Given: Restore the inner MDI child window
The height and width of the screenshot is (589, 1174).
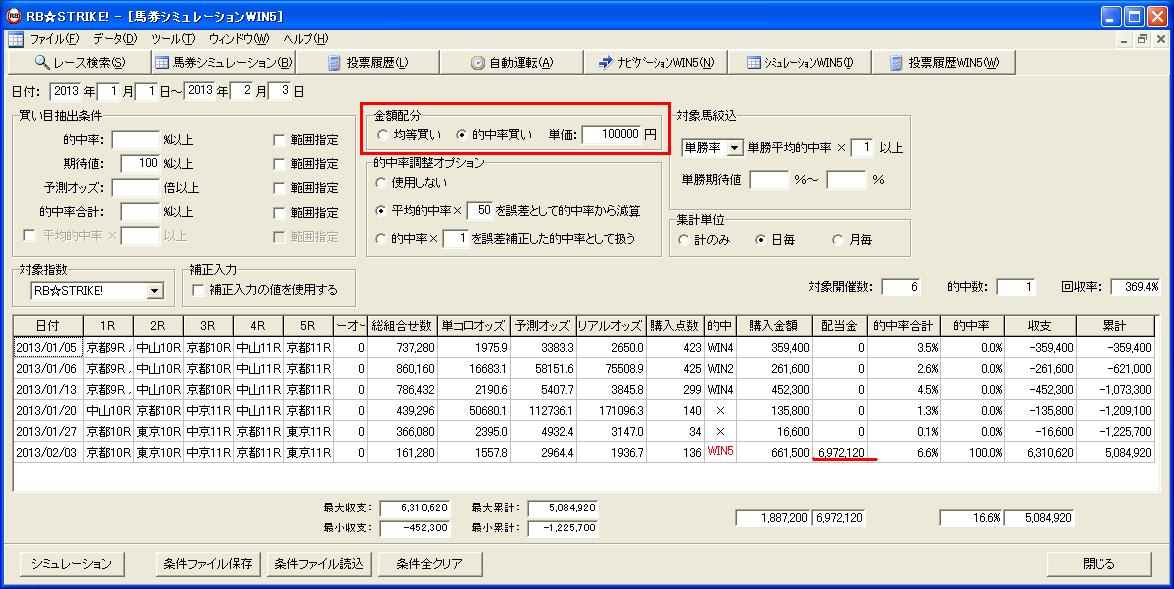Looking at the screenshot, I should click(1142, 39).
